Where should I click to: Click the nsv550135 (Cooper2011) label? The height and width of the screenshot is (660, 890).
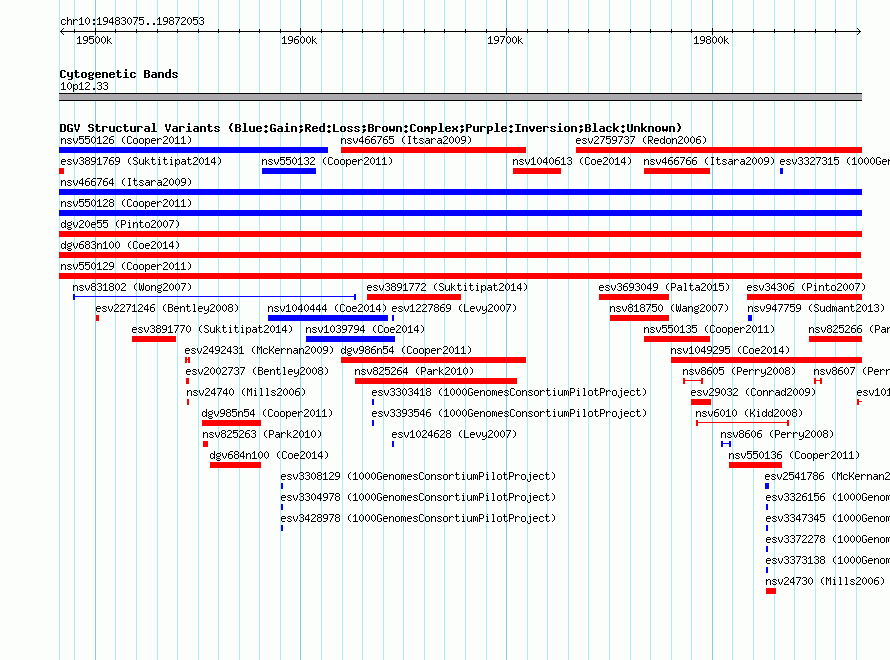[709, 329]
